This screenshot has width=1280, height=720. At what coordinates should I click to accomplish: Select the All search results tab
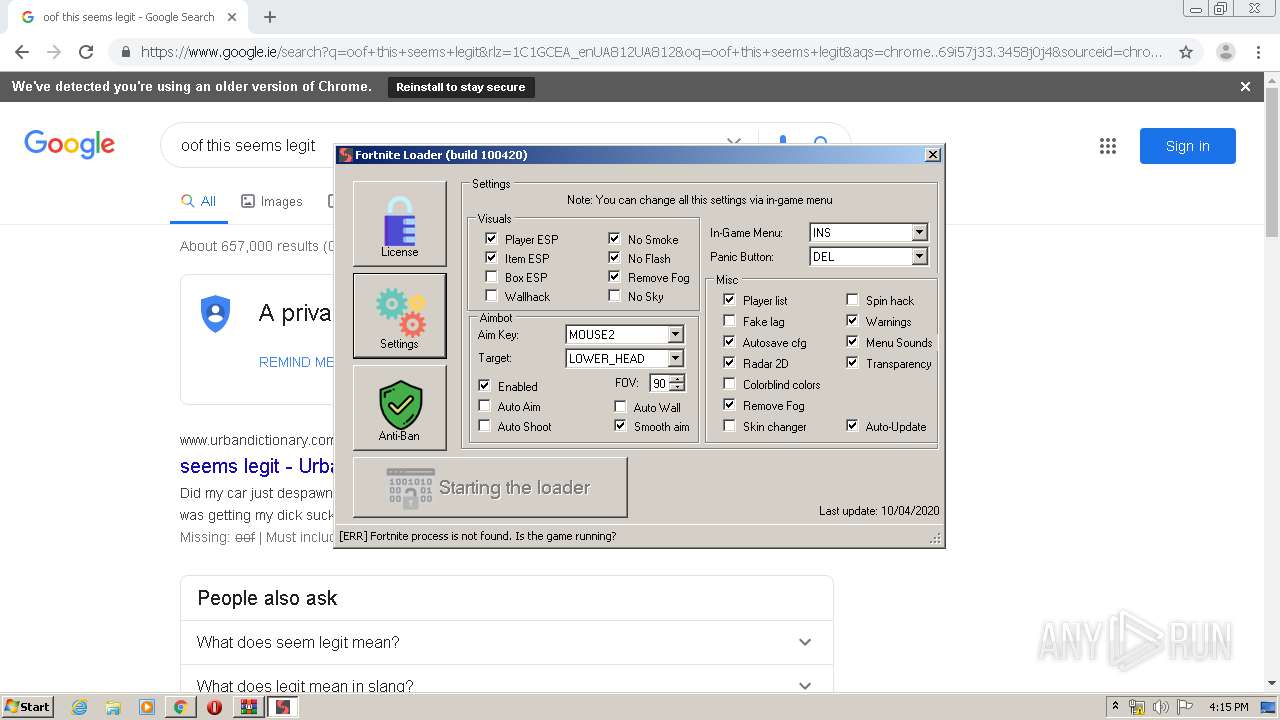(198, 201)
